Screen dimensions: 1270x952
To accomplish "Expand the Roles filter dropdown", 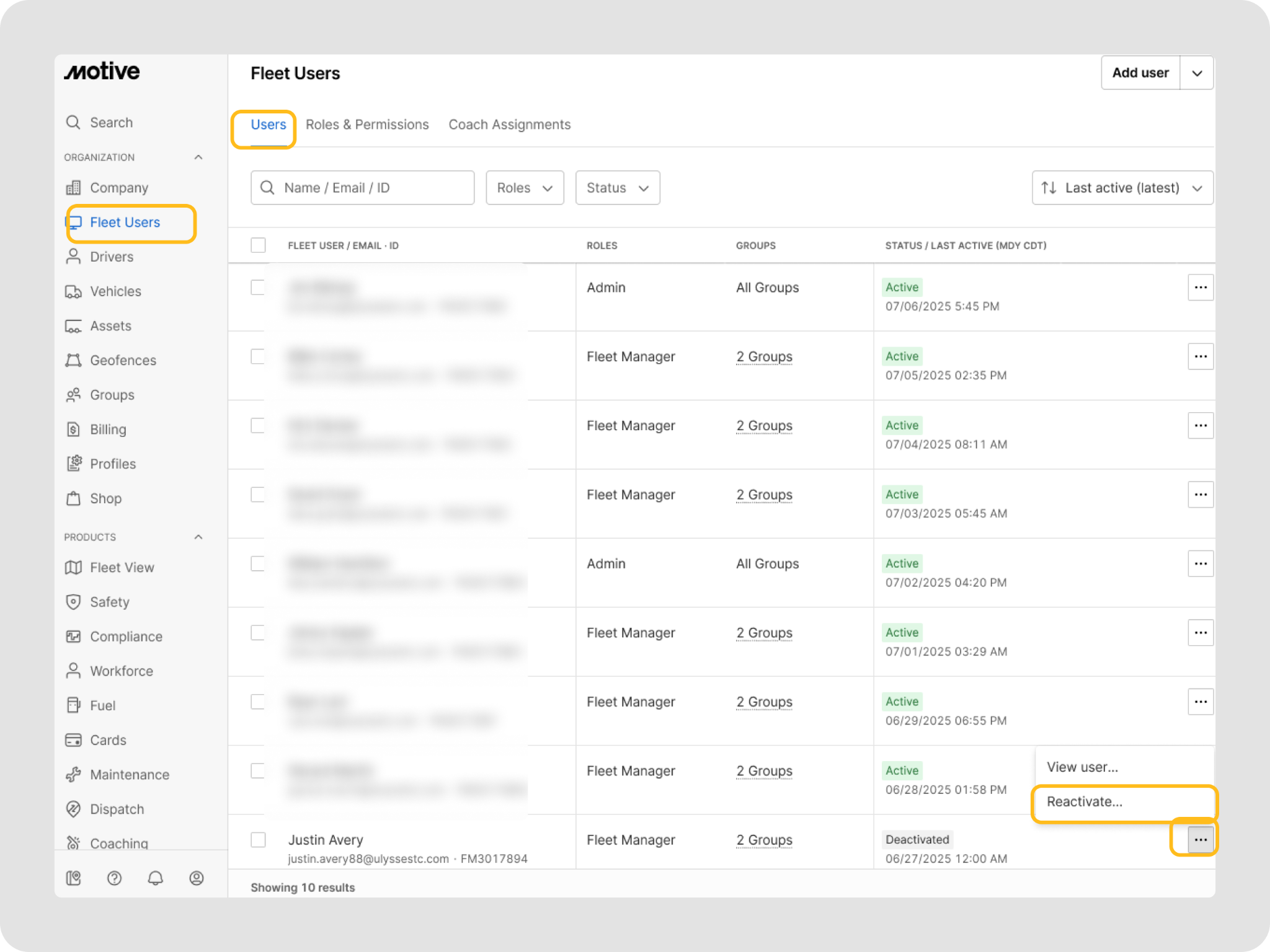I will click(525, 188).
